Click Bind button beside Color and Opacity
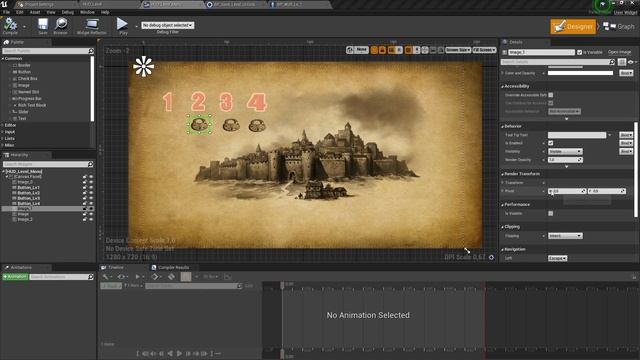Image resolution: width=640 pixels, height=360 pixels. (626, 73)
